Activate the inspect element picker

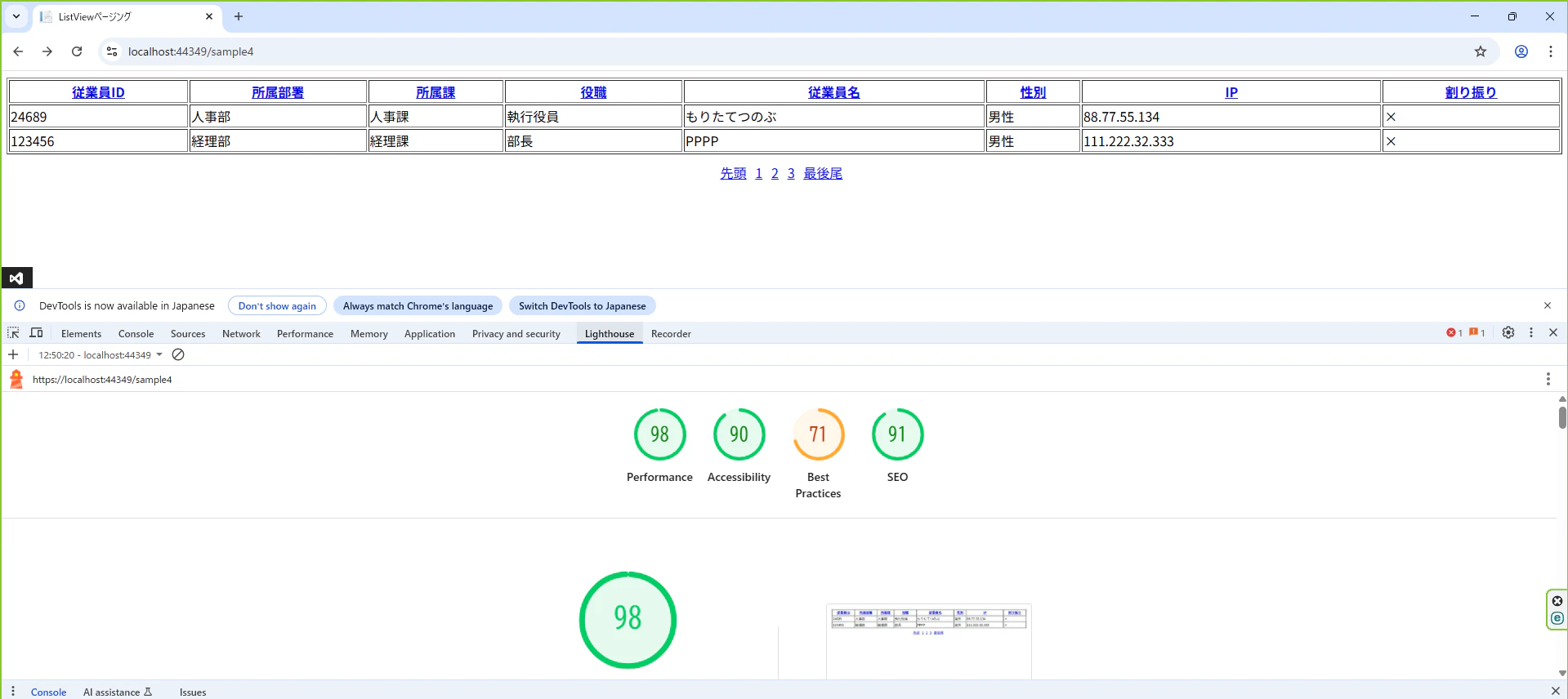point(13,333)
